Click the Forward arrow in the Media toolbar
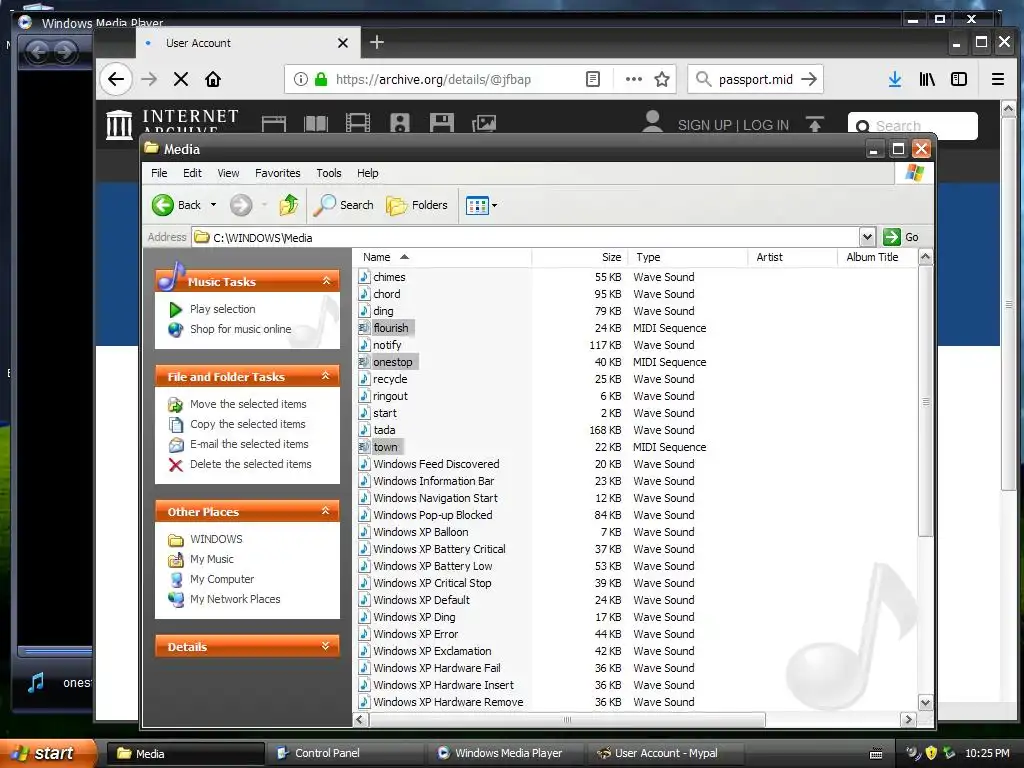The width and height of the screenshot is (1024, 768). coord(240,205)
